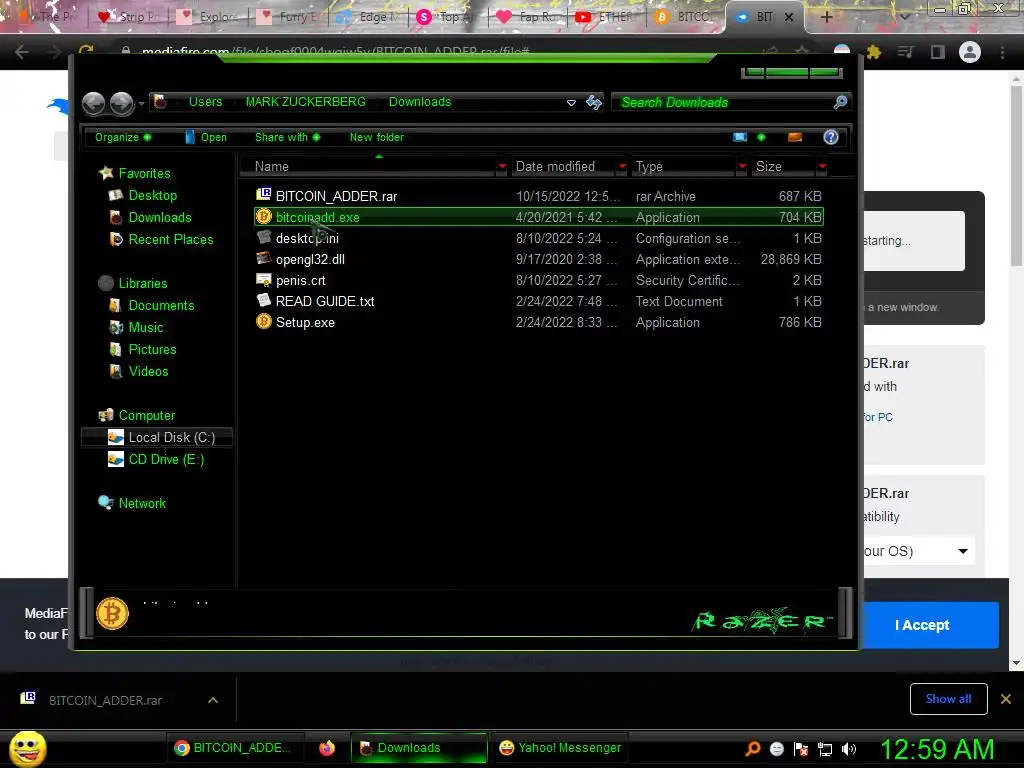Click BITCOIN_ADDER.rar in downloads bar
This screenshot has height=768, width=1024.
pyautogui.click(x=104, y=700)
